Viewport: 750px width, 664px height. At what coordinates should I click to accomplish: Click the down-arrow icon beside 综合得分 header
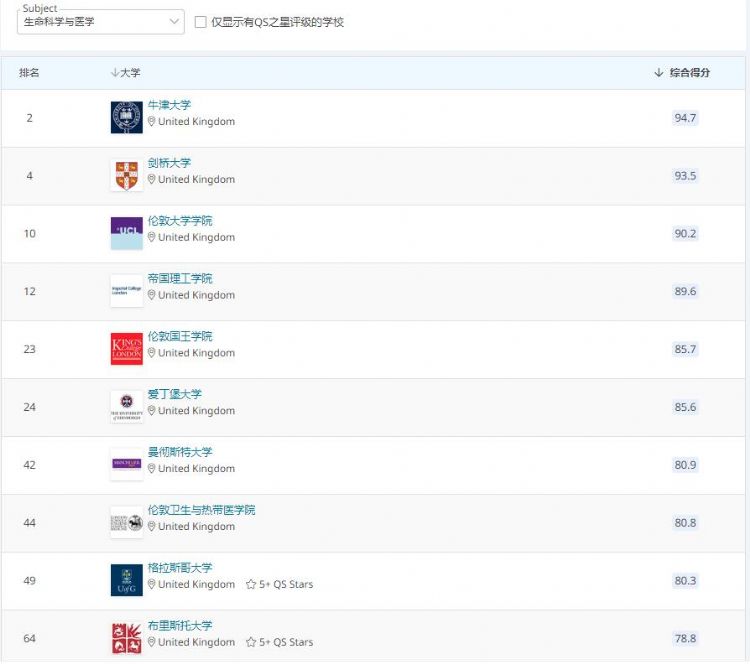pos(659,73)
